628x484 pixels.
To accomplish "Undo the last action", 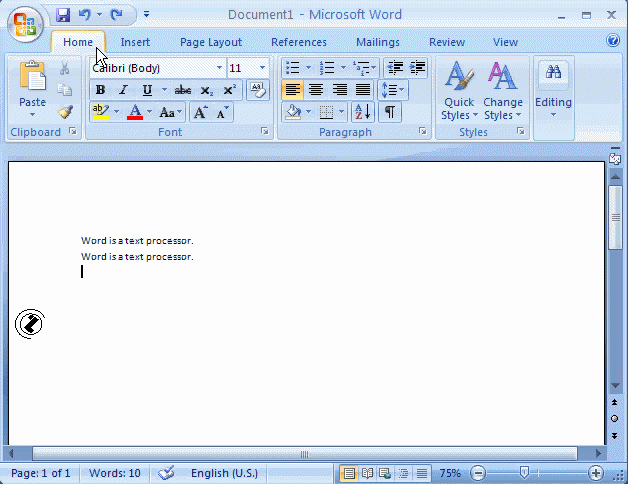I will tap(85, 15).
